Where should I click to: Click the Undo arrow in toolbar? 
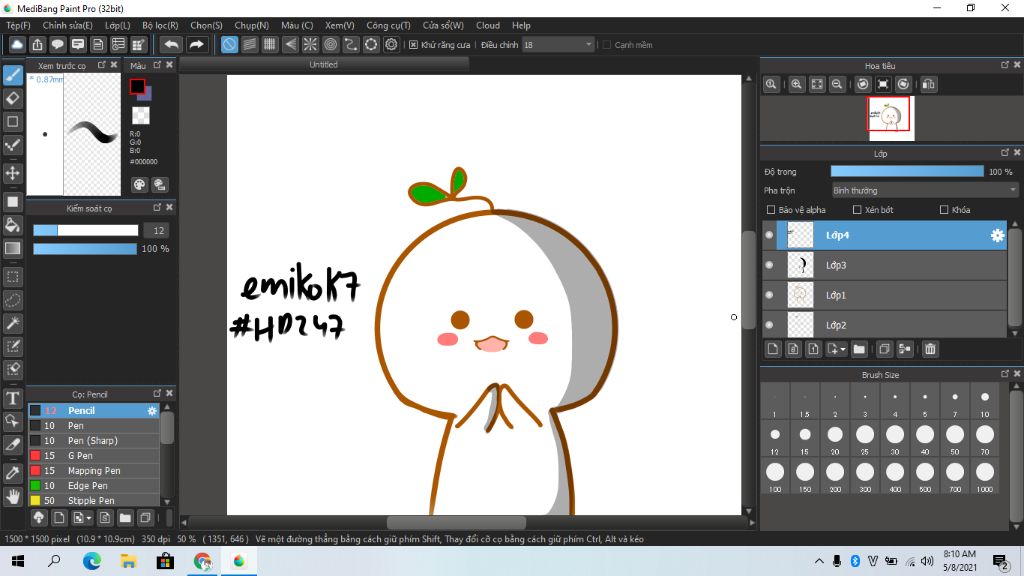[x=171, y=44]
